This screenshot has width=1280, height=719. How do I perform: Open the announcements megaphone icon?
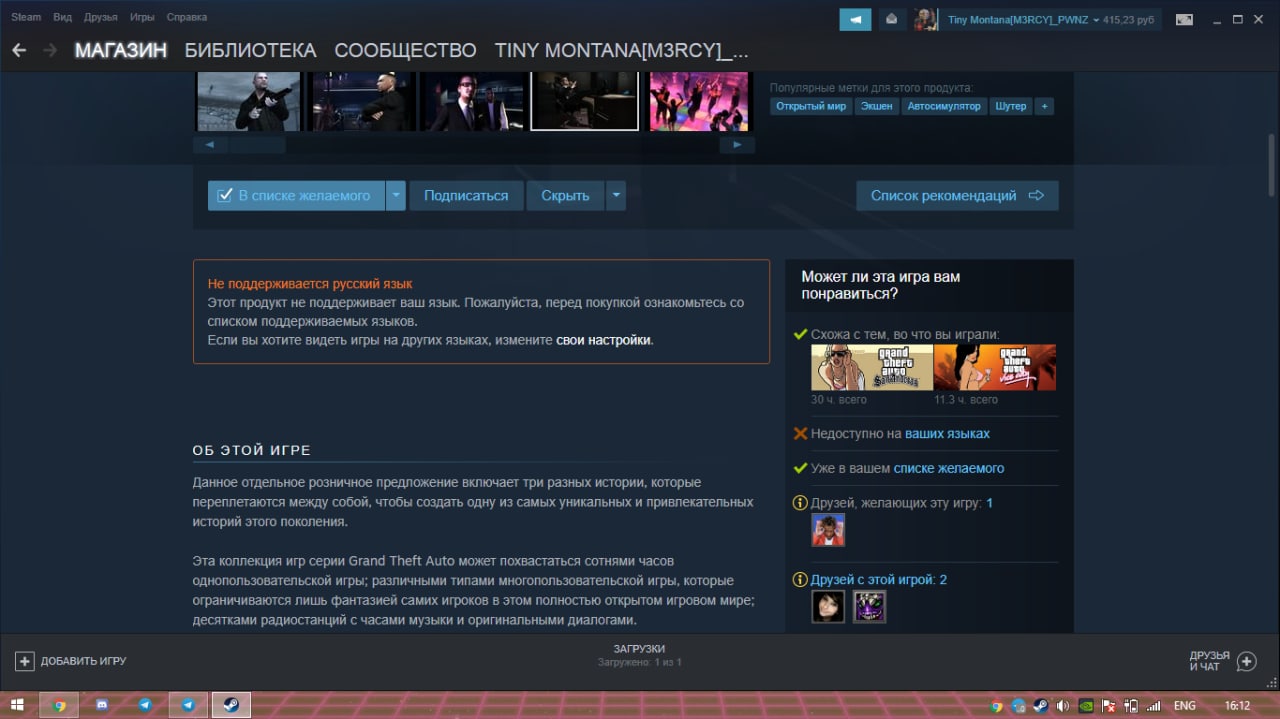point(855,19)
